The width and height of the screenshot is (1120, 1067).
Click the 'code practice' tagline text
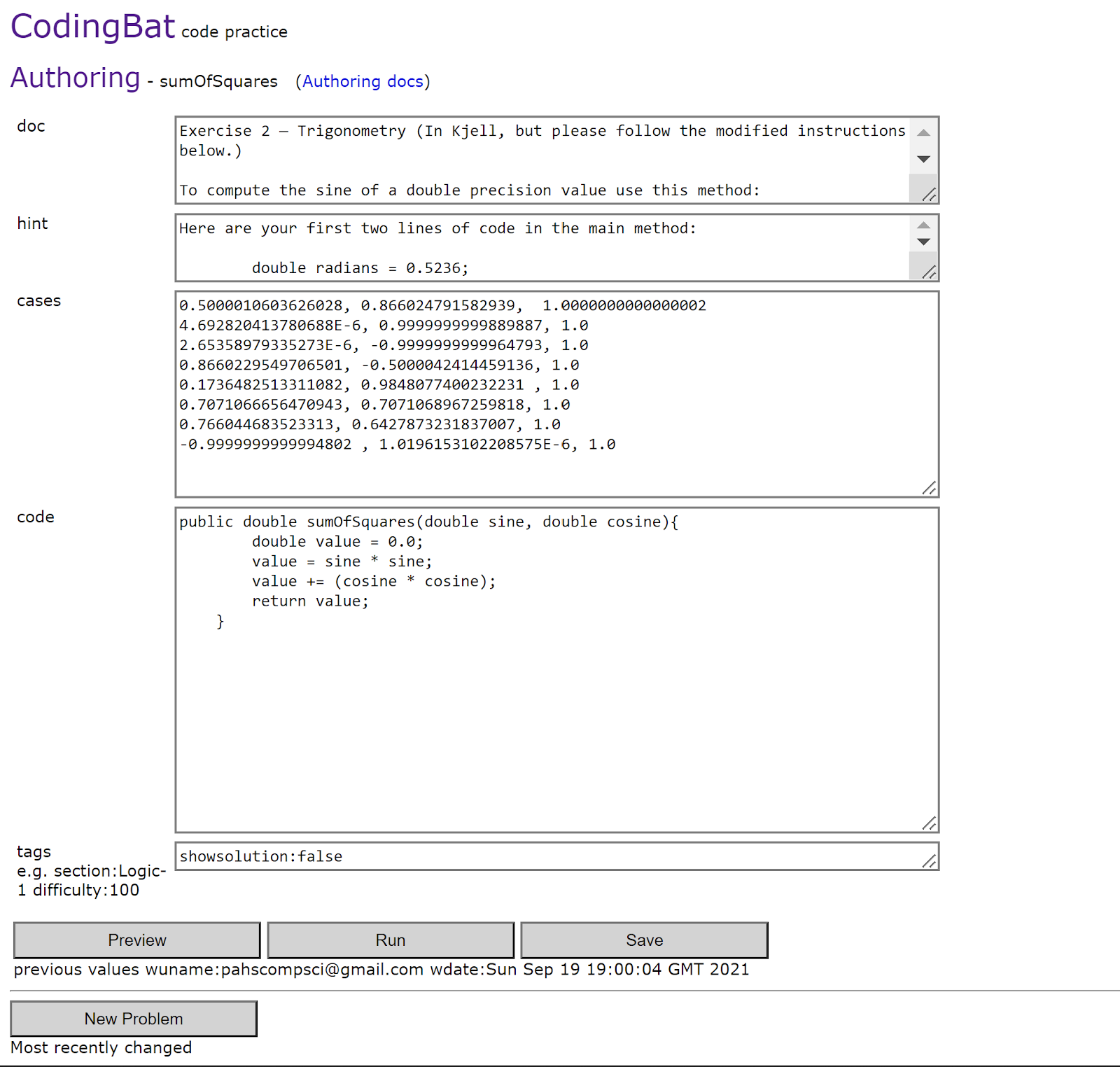click(x=234, y=32)
